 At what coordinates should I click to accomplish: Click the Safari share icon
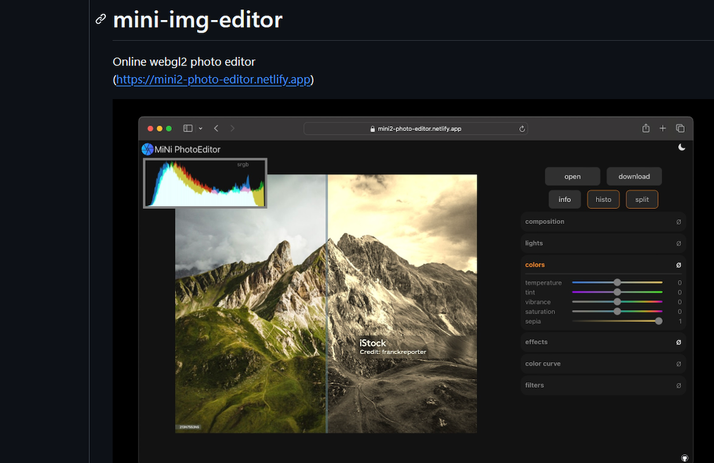(x=646, y=128)
